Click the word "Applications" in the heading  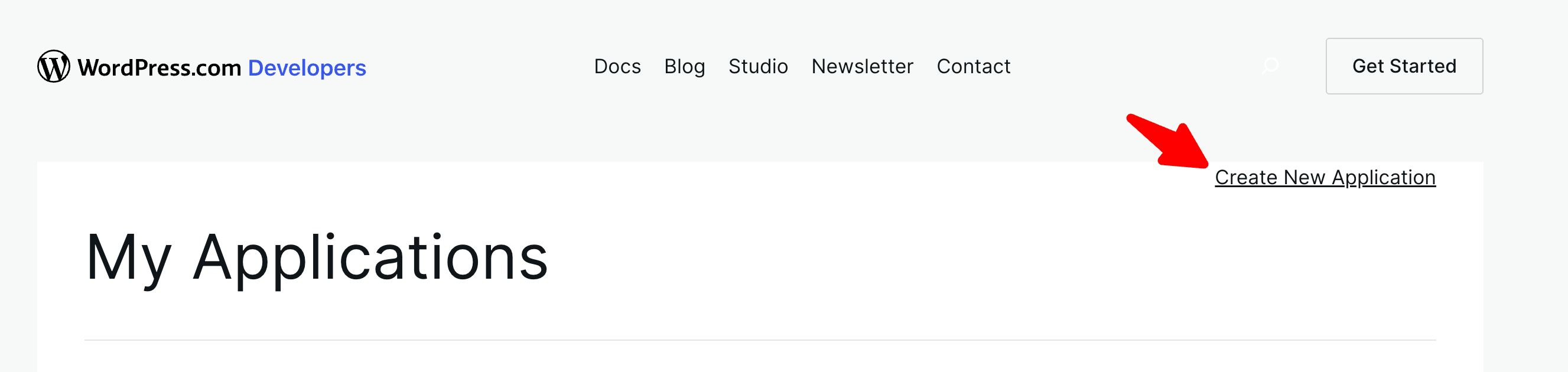[370, 257]
